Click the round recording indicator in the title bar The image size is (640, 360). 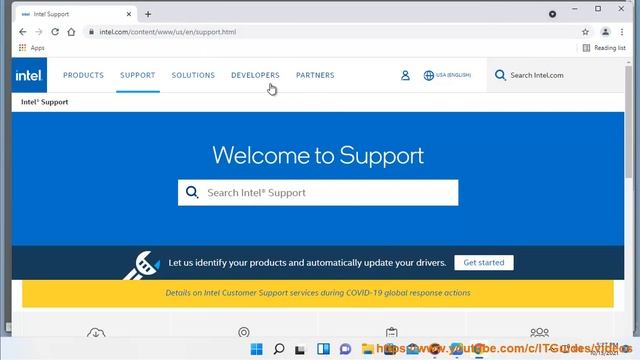tap(552, 14)
